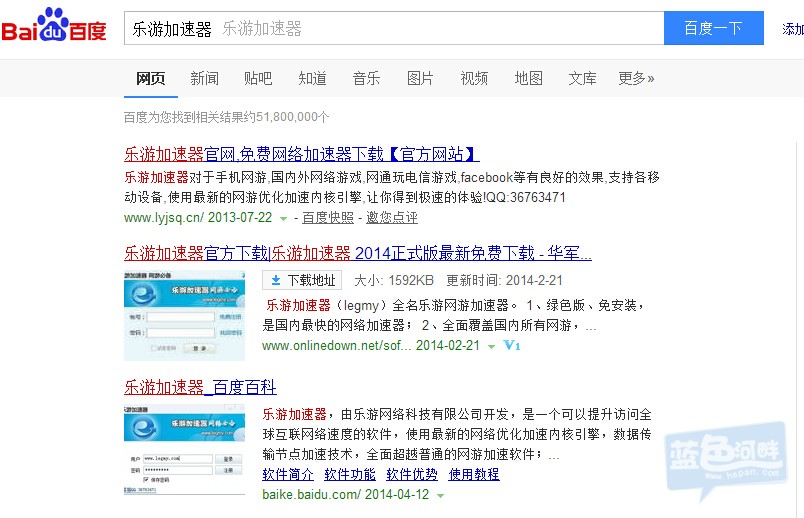Open the 乐游加速器_百度百科 result title
Image resolution: width=804 pixels, height=518 pixels.
pyautogui.click(x=200, y=387)
